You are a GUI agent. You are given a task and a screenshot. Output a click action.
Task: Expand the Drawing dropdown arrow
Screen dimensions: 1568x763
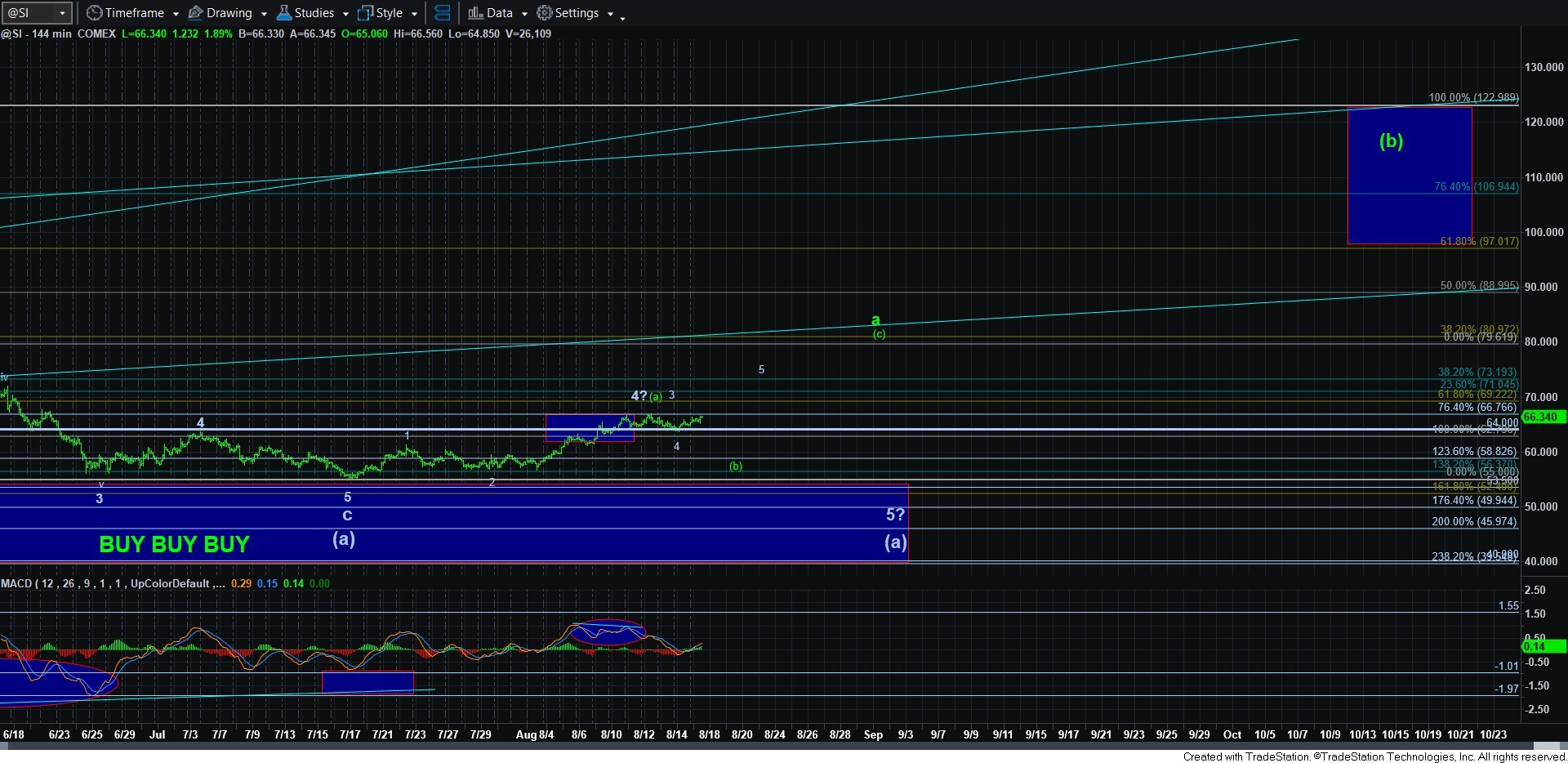[x=264, y=14]
